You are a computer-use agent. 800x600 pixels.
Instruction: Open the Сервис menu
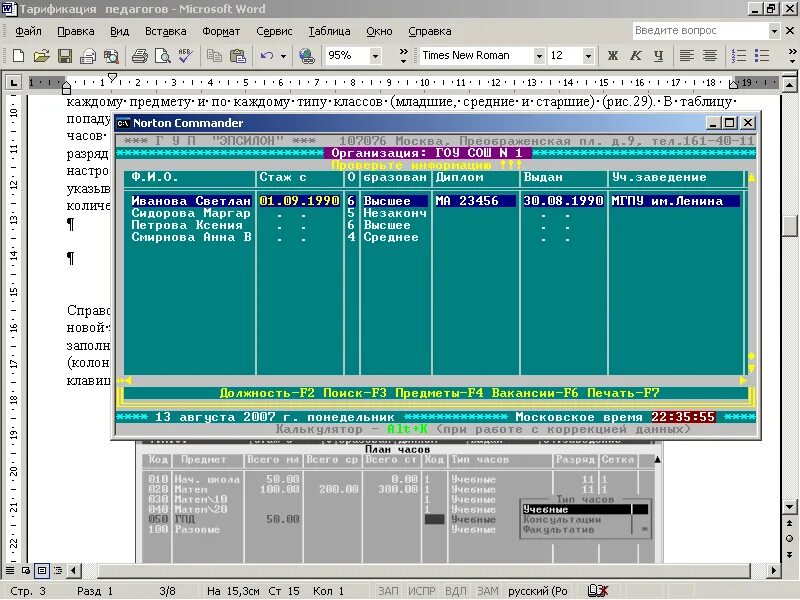point(274,31)
